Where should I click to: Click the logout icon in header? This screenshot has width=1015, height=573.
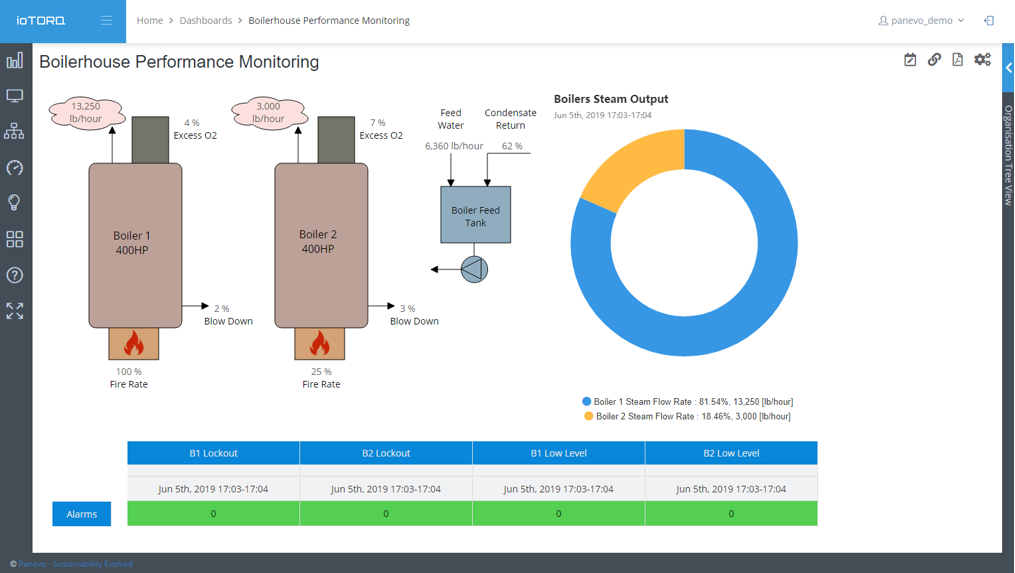coord(989,21)
